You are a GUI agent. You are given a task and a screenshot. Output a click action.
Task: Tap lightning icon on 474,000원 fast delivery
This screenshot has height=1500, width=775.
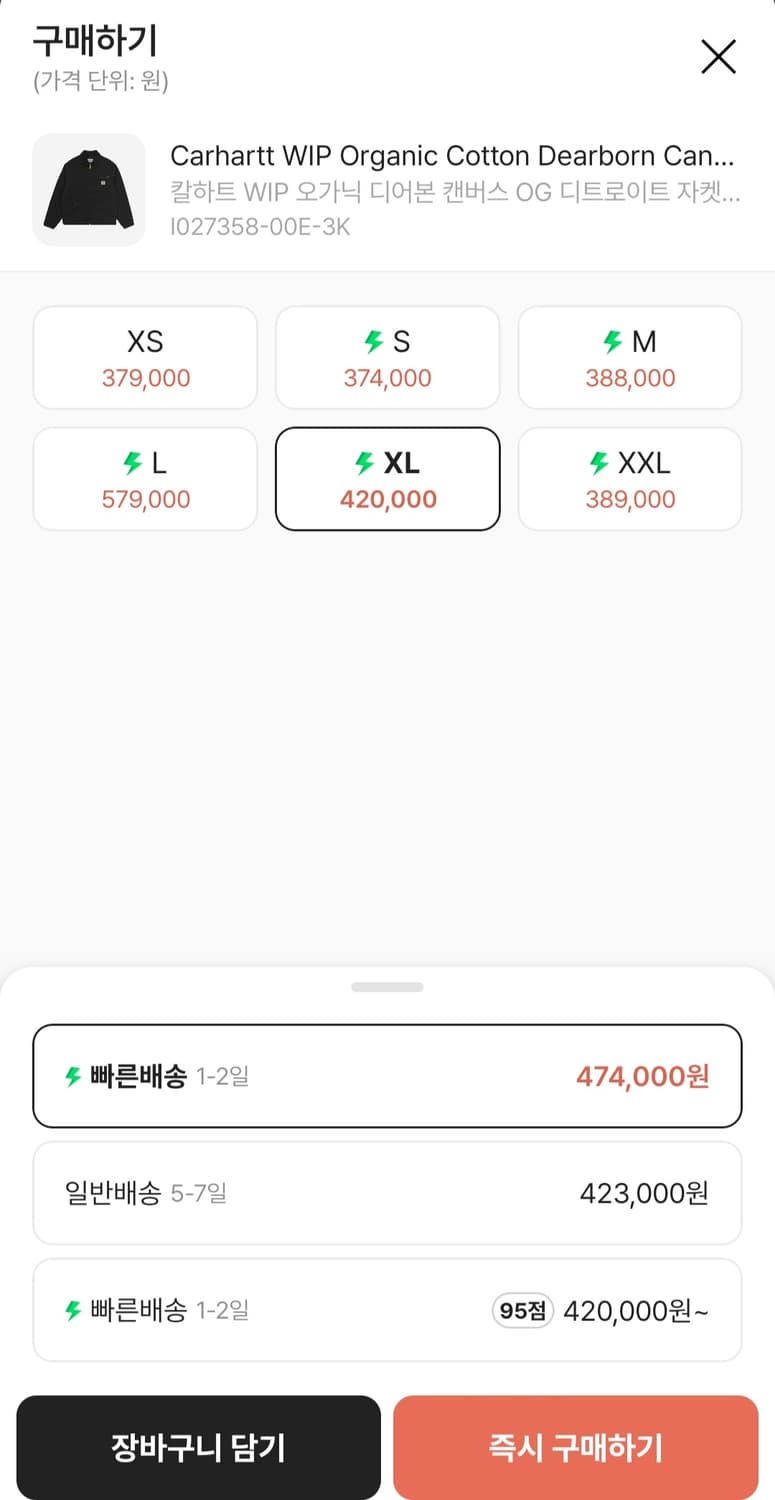point(73,1077)
